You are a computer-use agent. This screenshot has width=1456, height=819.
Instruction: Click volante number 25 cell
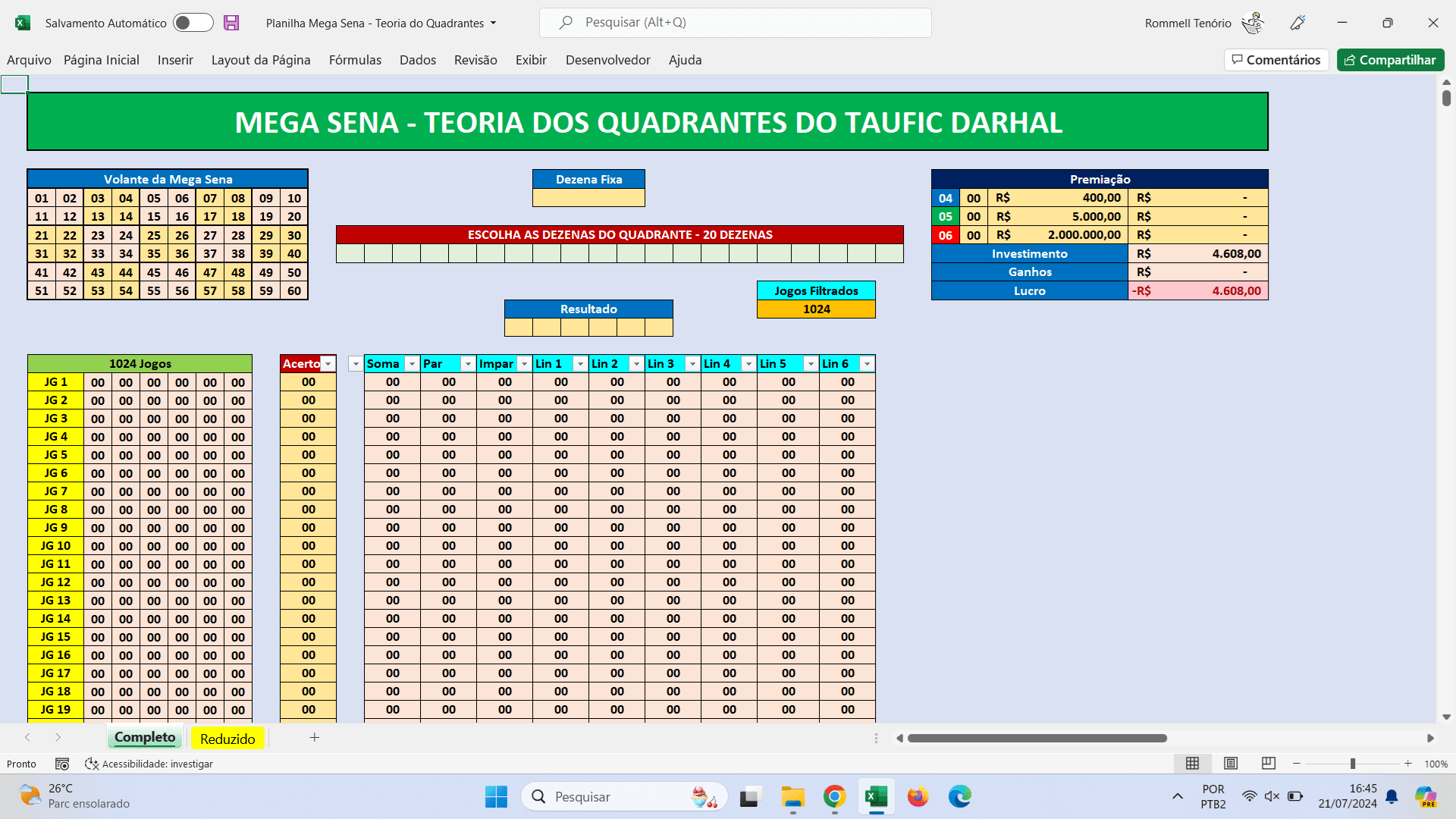click(154, 235)
